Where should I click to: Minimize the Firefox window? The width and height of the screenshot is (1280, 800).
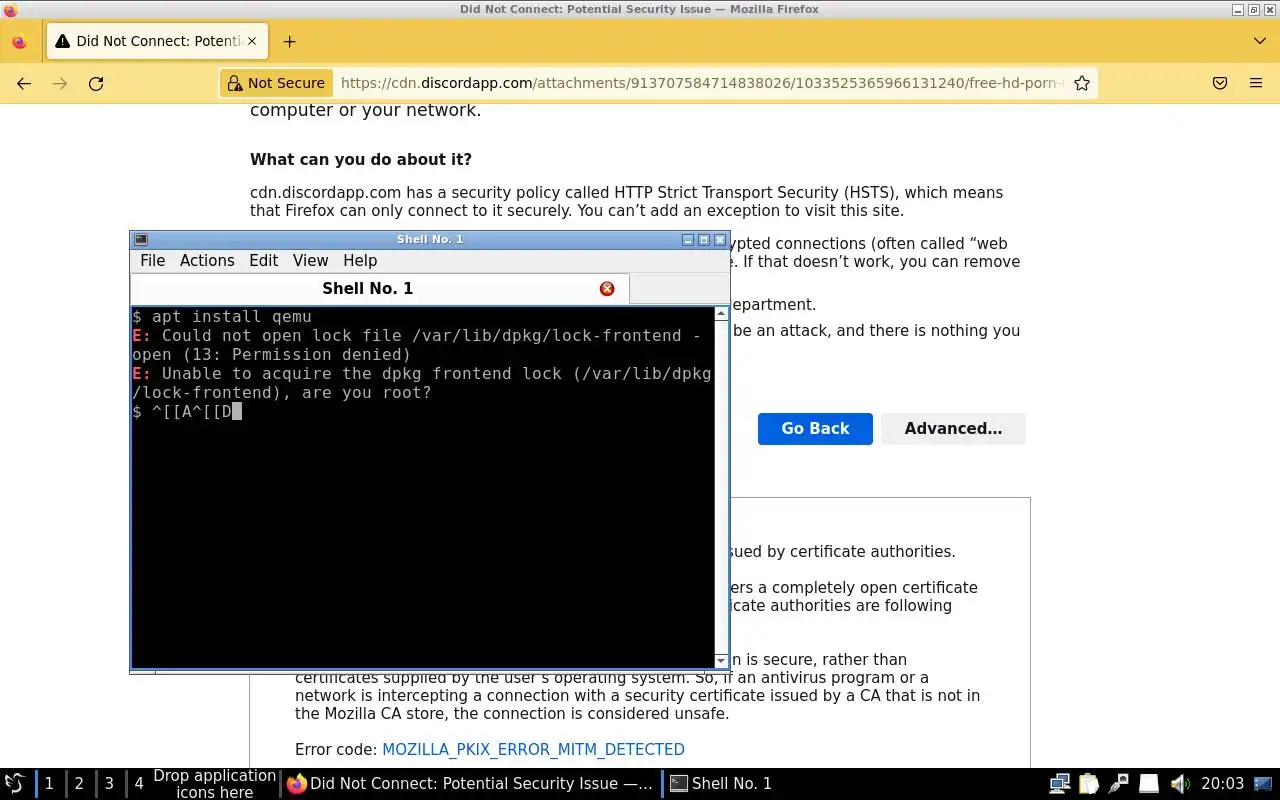[1239, 9]
